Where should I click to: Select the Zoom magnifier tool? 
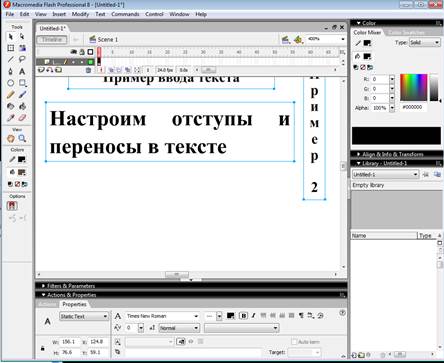[x=22, y=138]
